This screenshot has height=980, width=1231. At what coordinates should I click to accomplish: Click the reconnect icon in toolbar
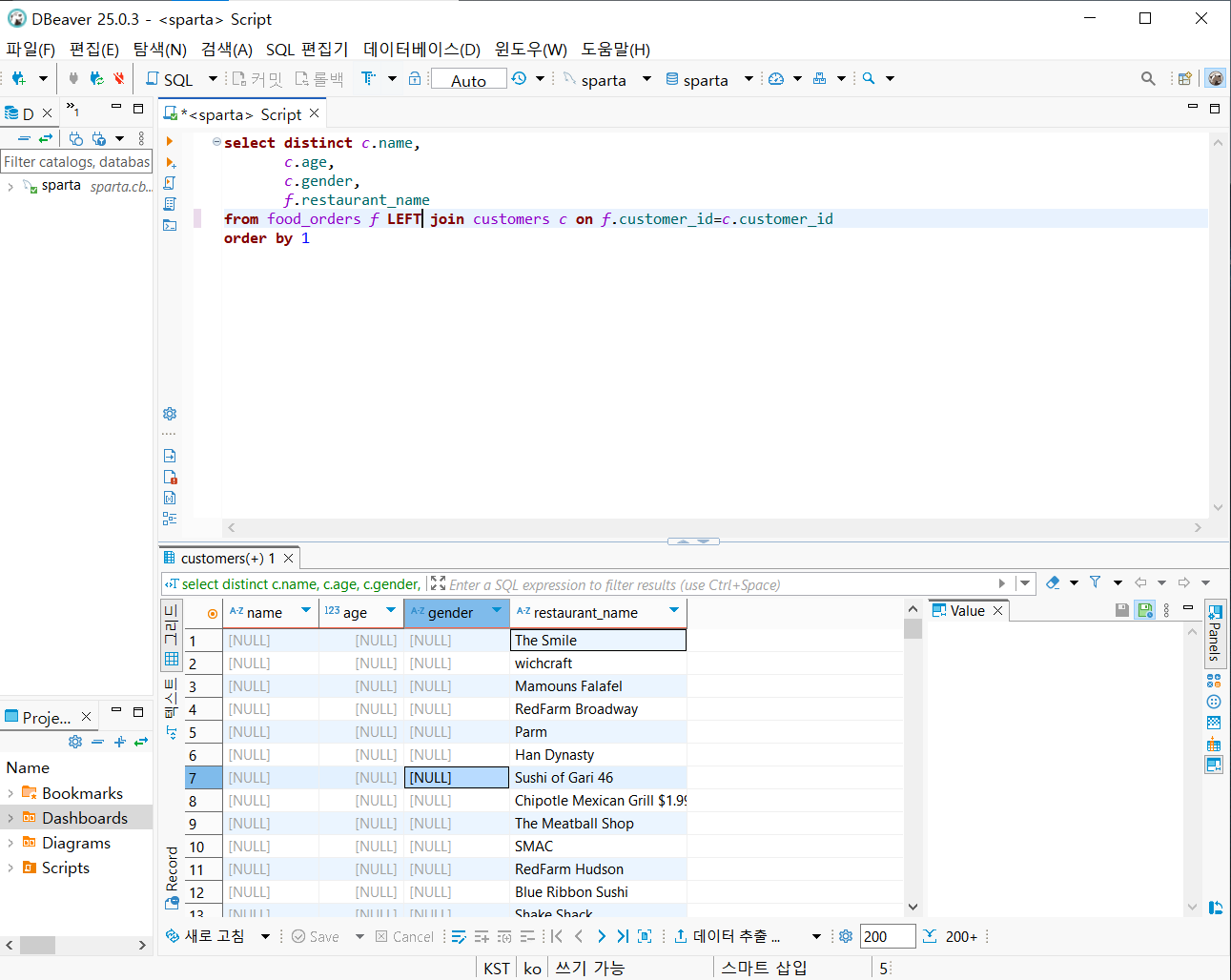click(x=96, y=79)
